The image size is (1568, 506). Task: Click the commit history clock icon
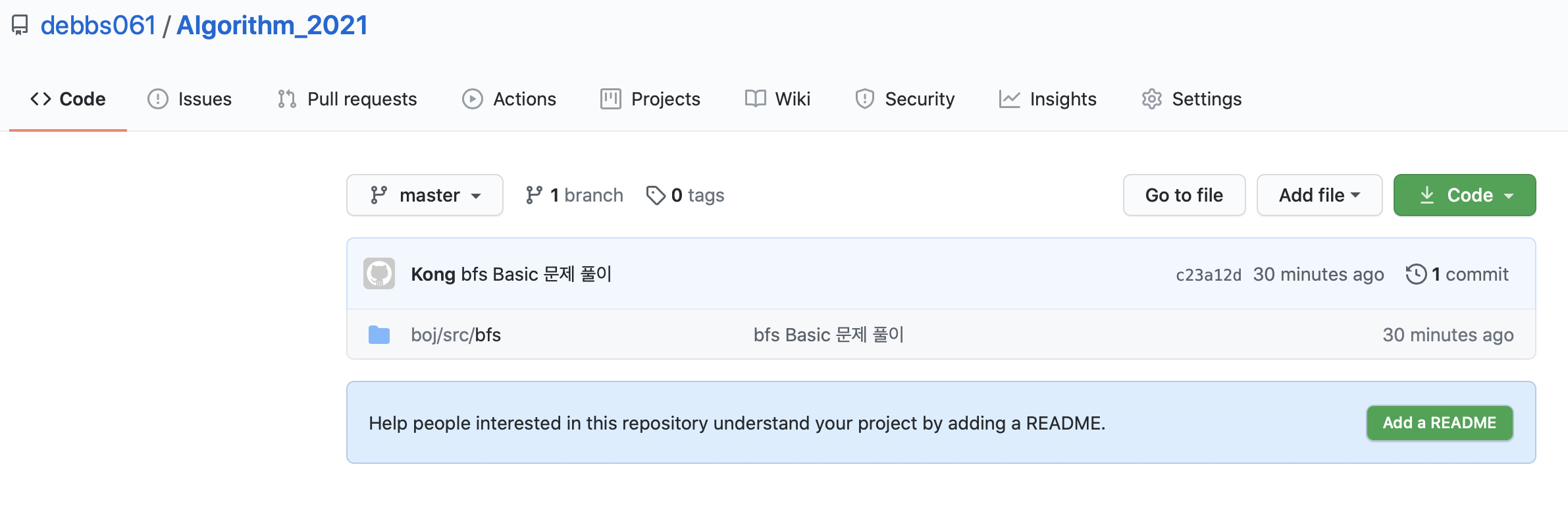click(1416, 274)
